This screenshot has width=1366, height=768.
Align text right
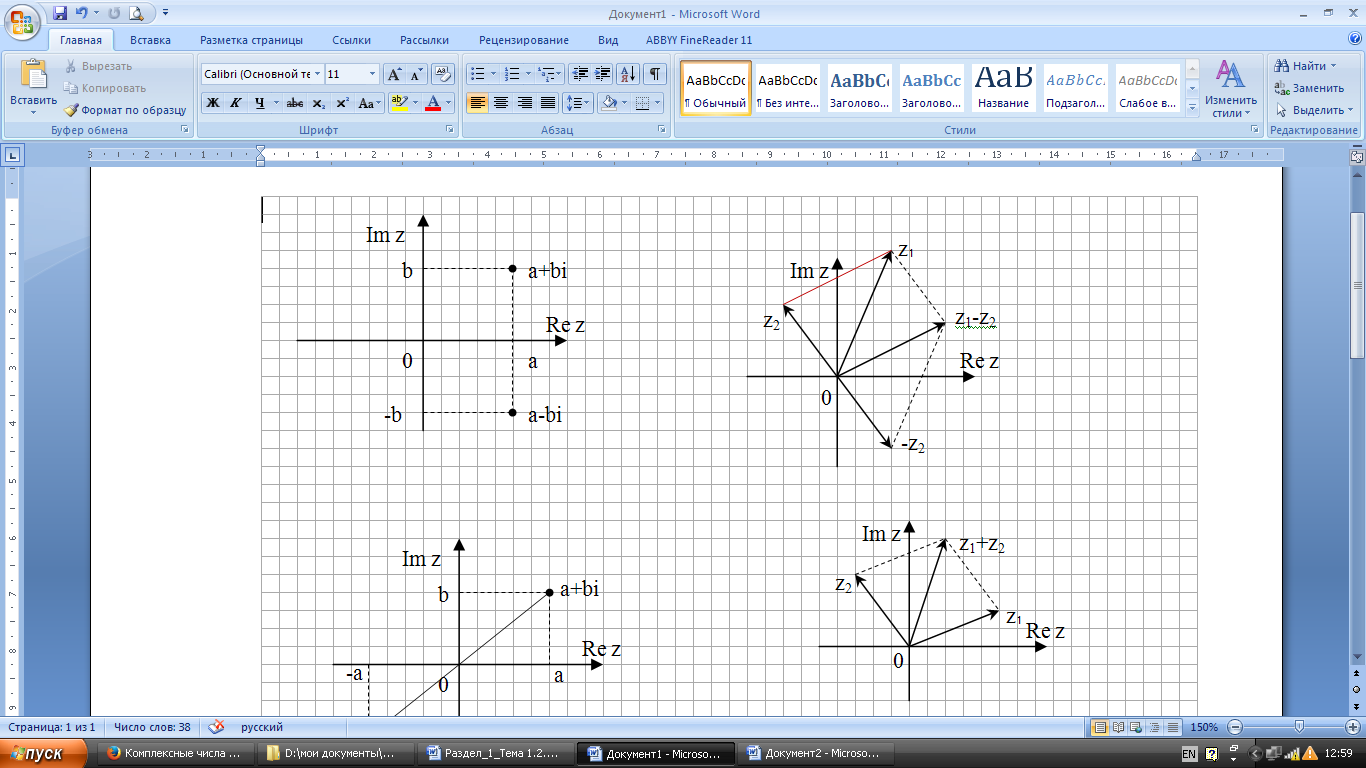524,102
